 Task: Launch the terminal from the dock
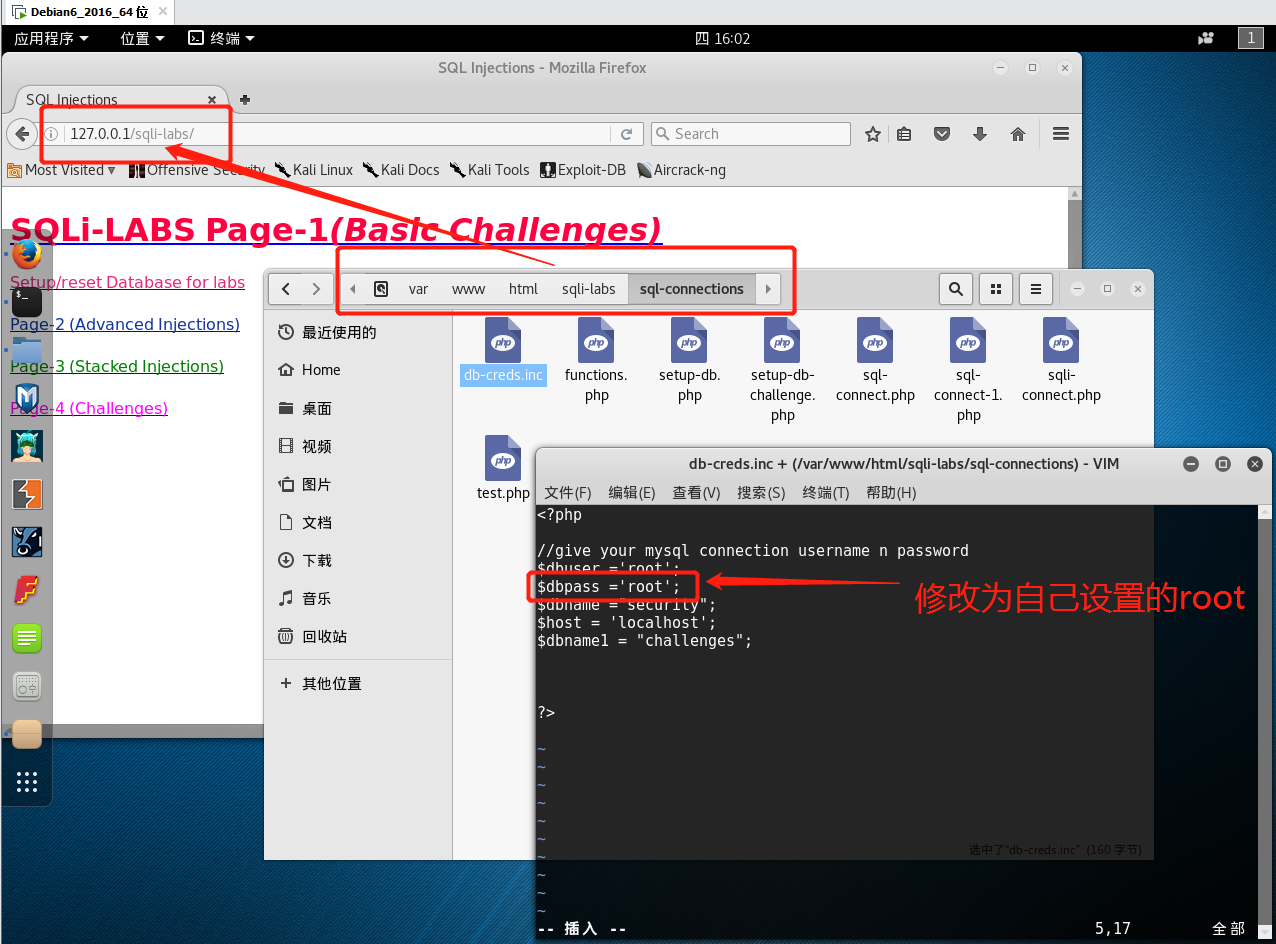[27, 301]
